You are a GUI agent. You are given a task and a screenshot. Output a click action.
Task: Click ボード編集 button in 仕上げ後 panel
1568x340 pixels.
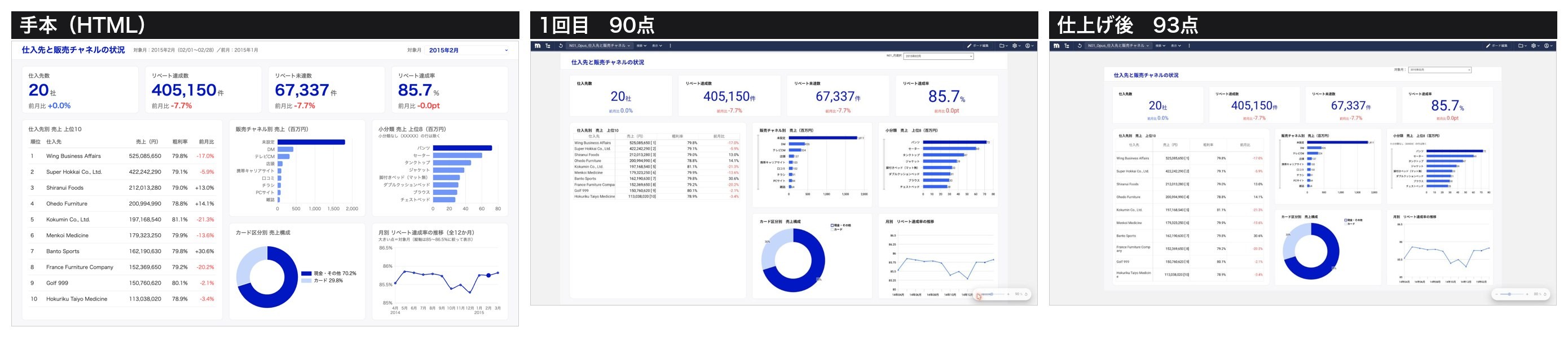point(1496,46)
